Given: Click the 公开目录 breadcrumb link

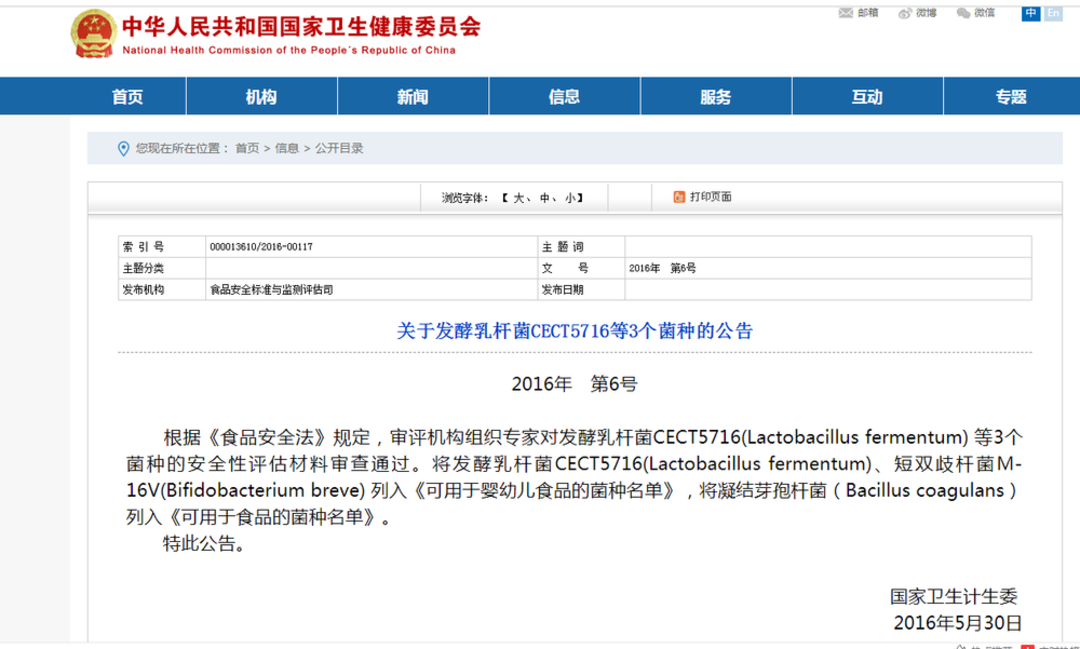Looking at the screenshot, I should [339, 148].
